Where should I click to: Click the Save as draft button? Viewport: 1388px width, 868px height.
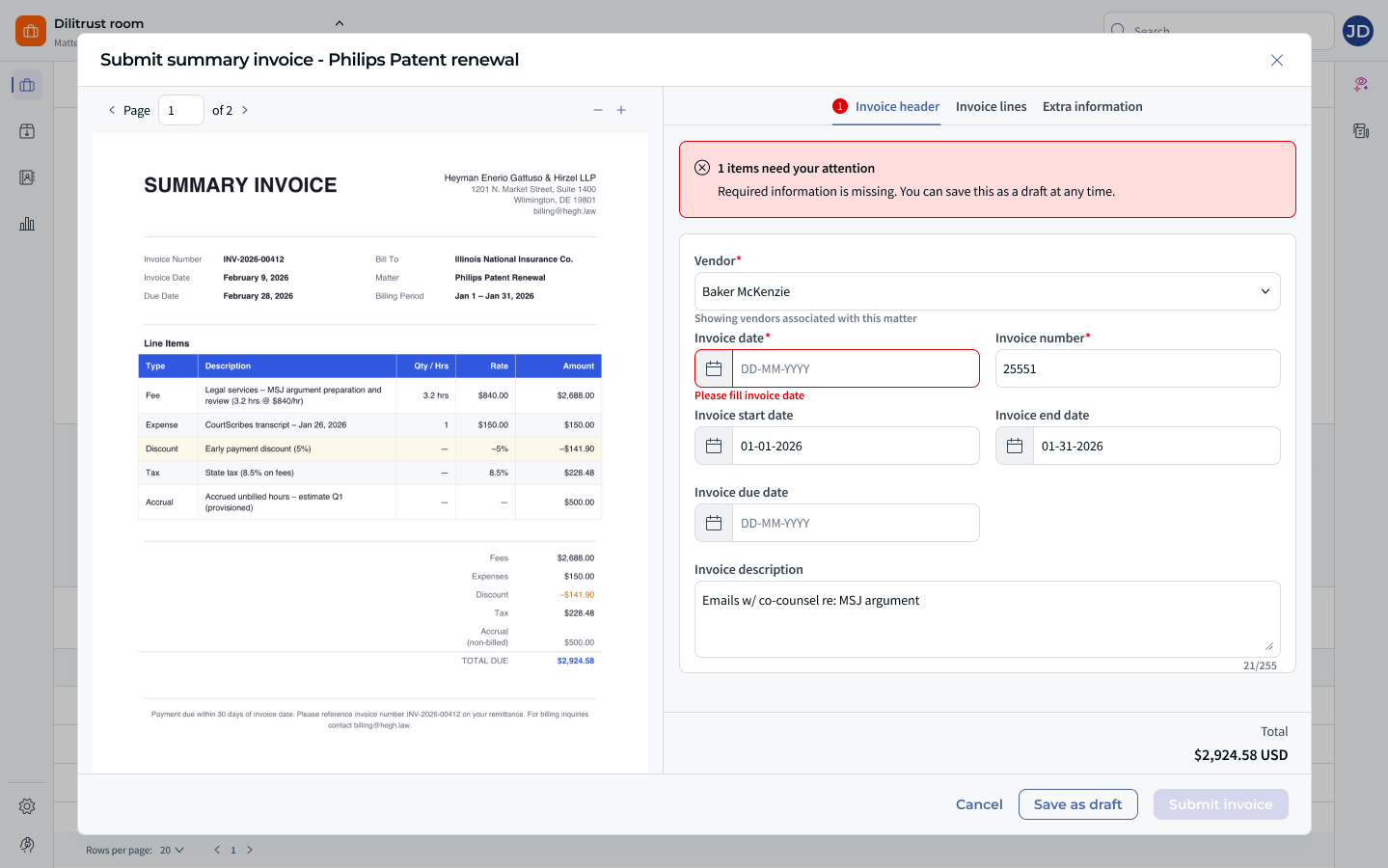(1078, 804)
